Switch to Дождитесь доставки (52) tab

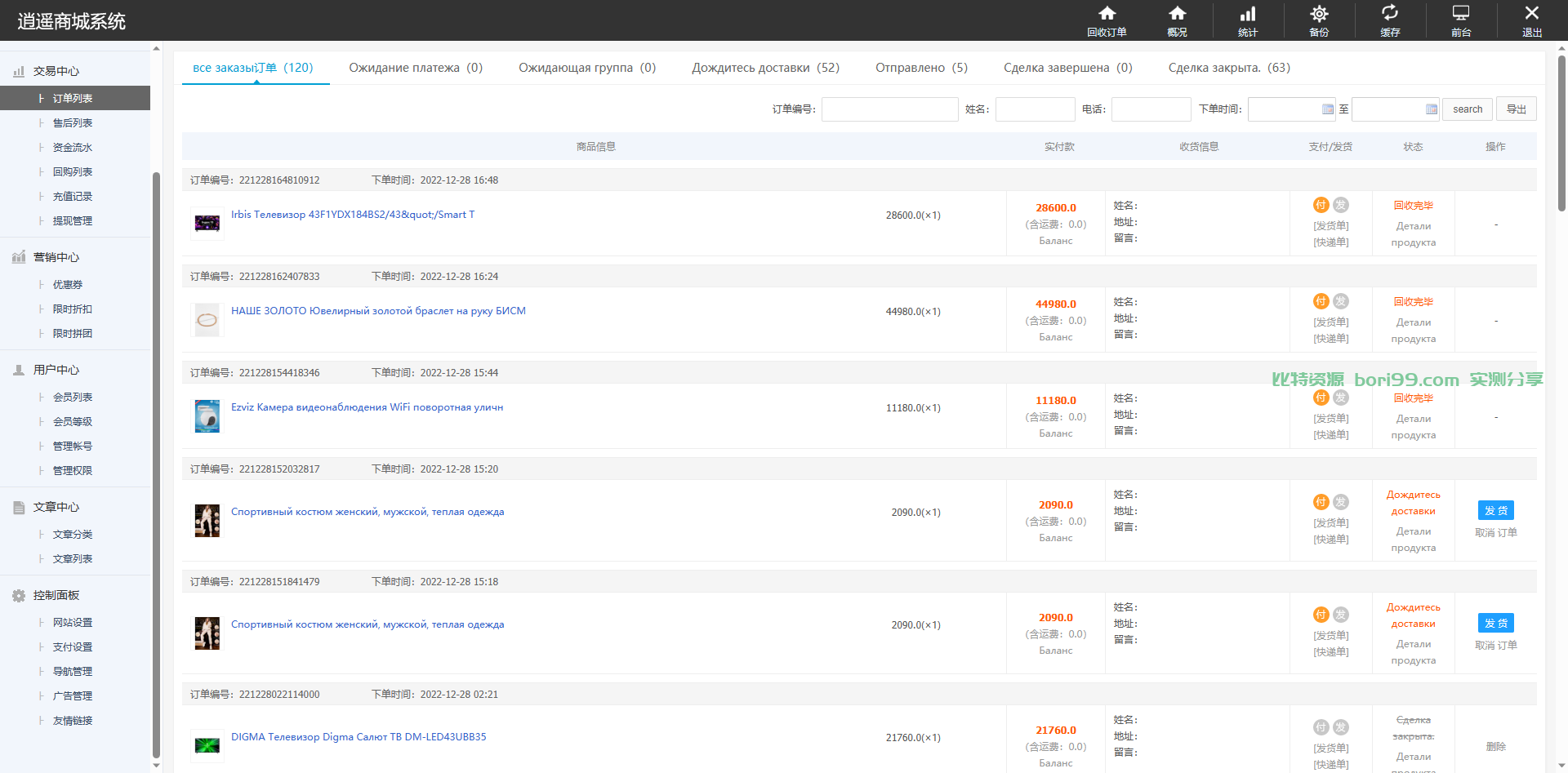(766, 68)
